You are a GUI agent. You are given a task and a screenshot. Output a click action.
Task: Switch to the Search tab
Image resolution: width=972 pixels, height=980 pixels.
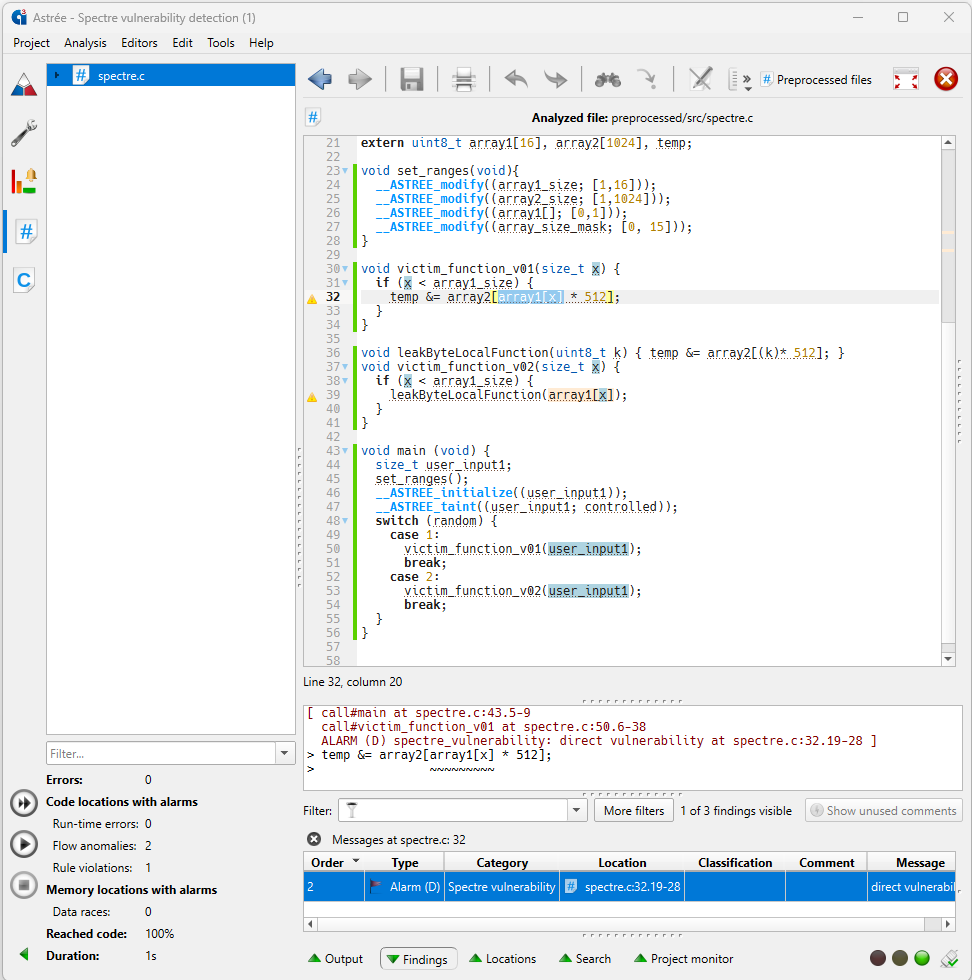[584, 959]
